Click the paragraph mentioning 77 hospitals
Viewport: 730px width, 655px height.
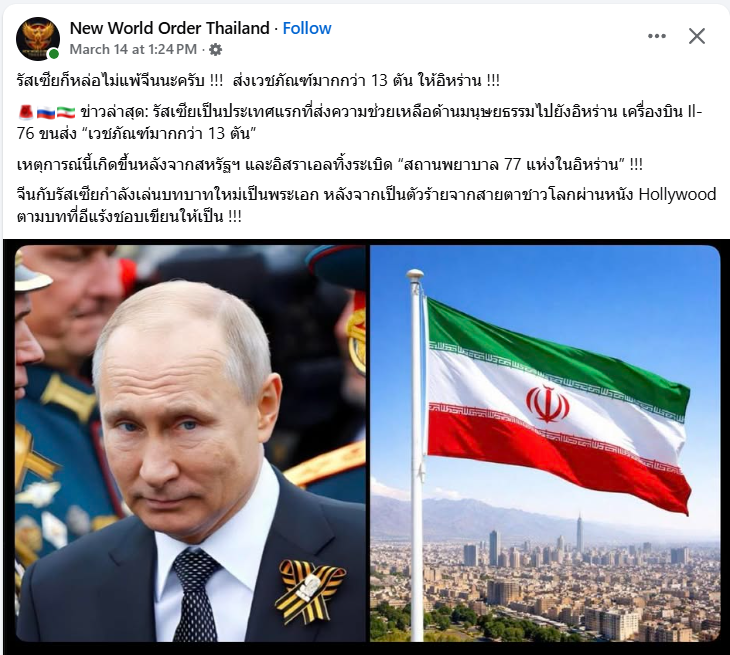coord(330,164)
